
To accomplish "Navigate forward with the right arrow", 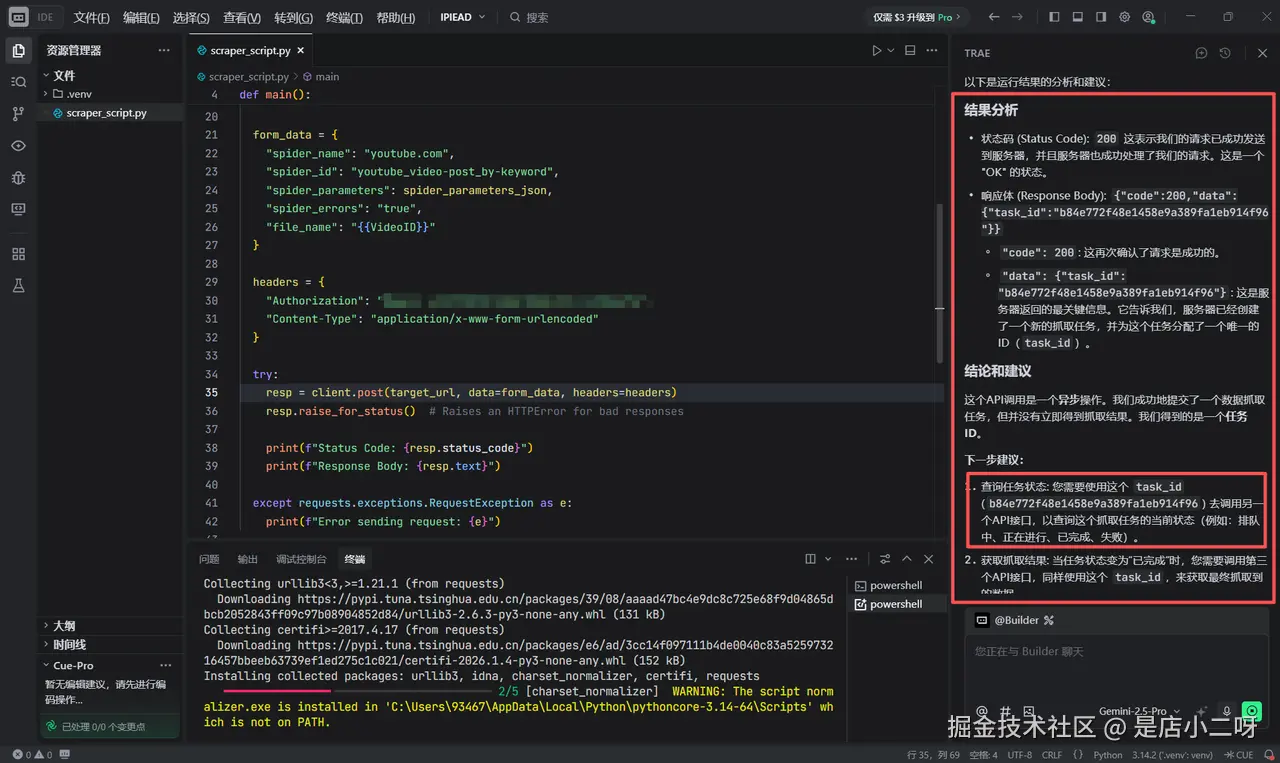I will tap(1017, 17).
